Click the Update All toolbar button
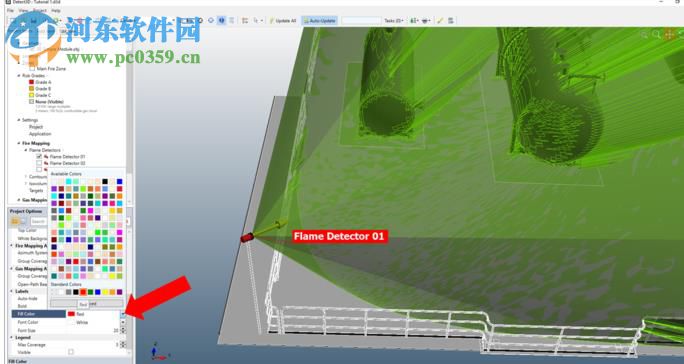Viewport: 684px width, 364px height. pos(282,21)
